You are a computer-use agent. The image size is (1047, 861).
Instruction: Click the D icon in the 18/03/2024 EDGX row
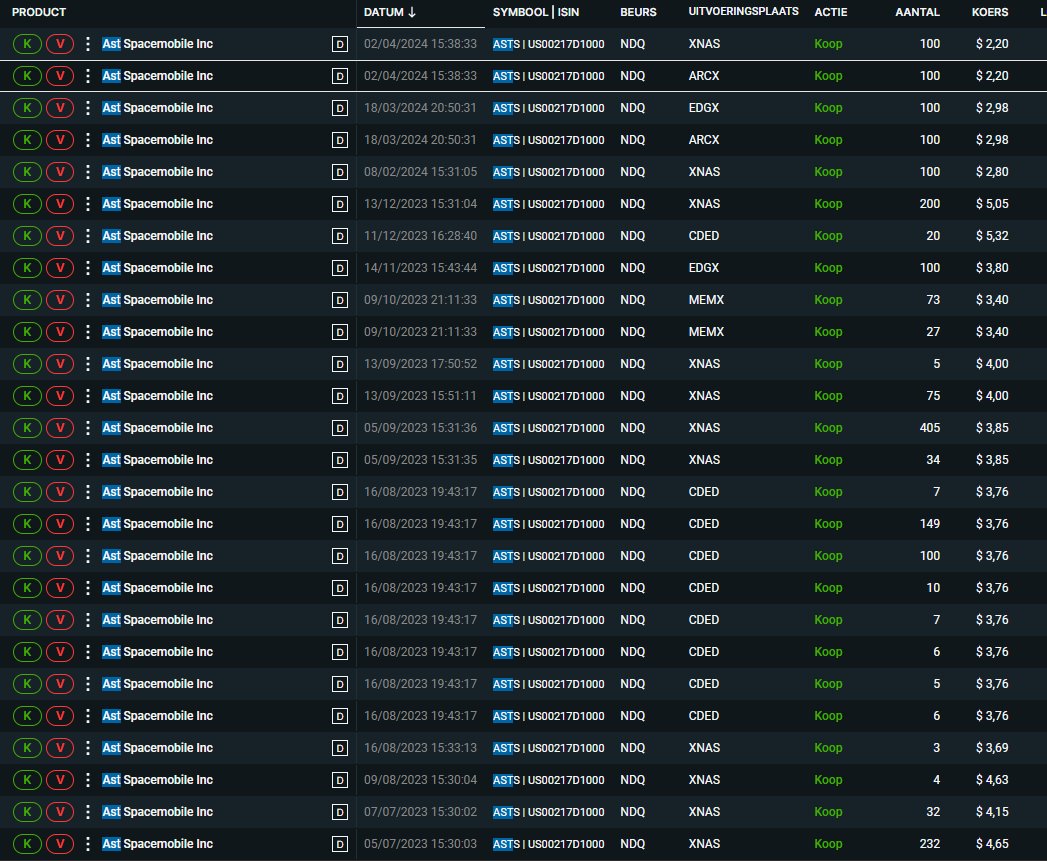click(x=340, y=108)
